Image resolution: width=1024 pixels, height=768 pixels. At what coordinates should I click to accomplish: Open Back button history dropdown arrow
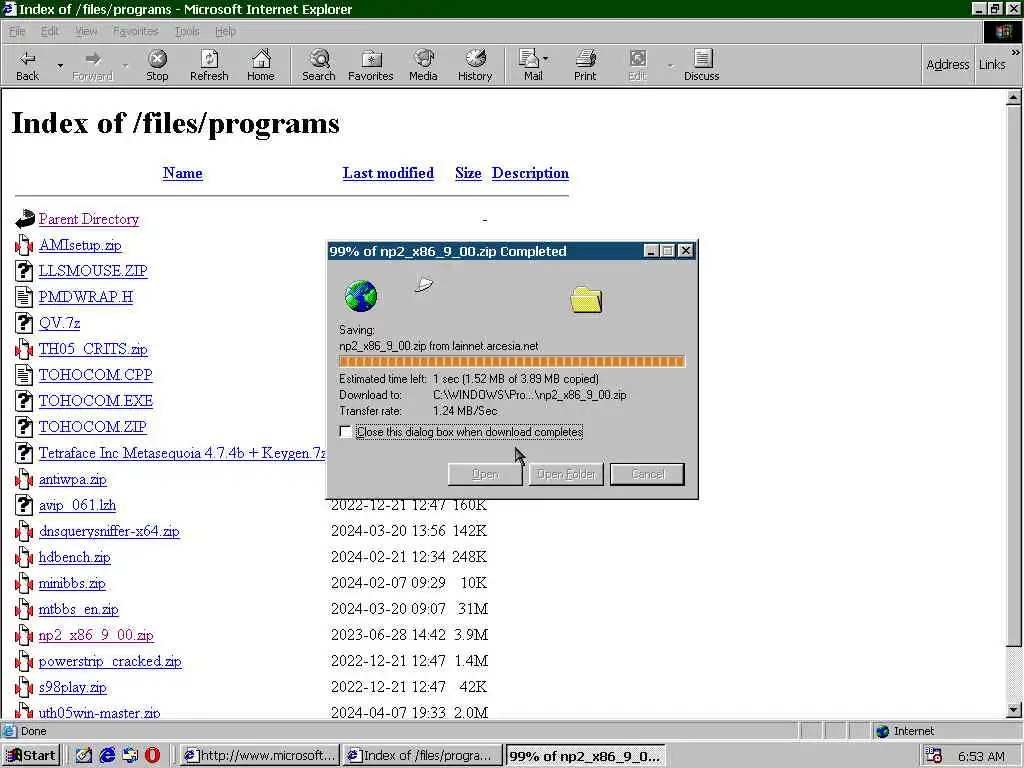[x=60, y=66]
